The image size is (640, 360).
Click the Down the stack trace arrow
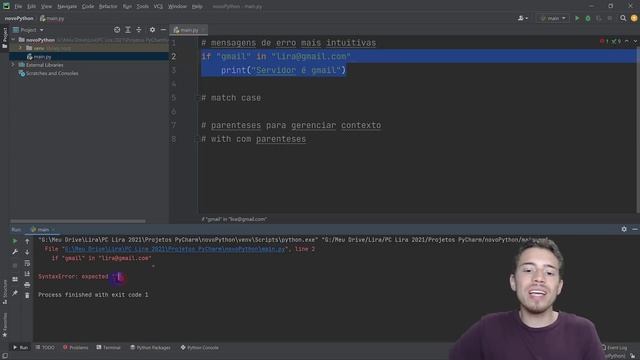point(27,252)
